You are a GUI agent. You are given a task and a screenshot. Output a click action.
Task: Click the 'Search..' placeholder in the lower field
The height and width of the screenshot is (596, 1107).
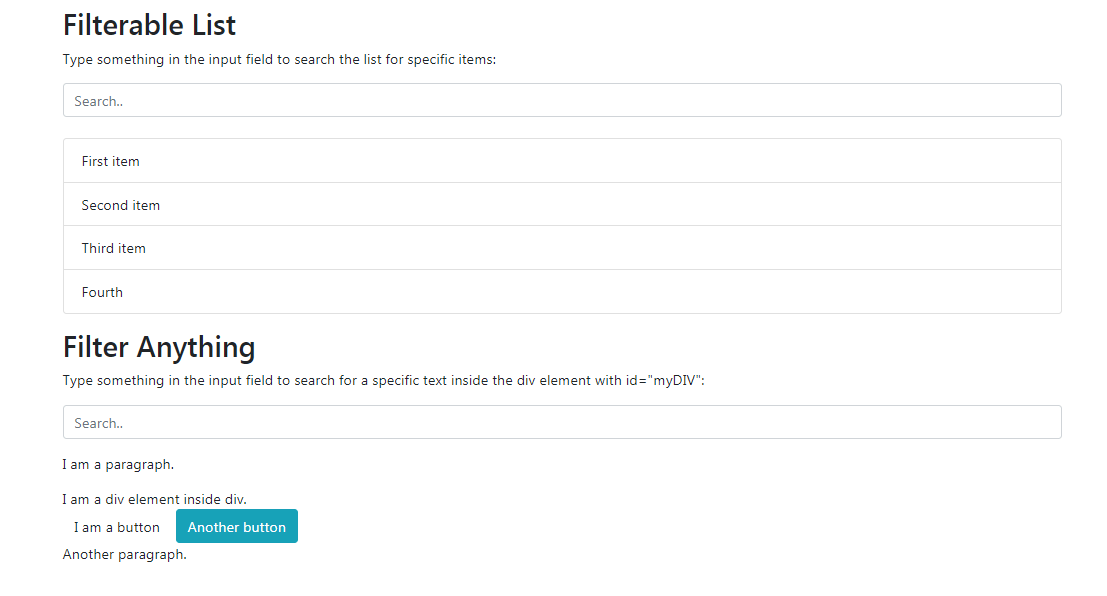pos(98,422)
